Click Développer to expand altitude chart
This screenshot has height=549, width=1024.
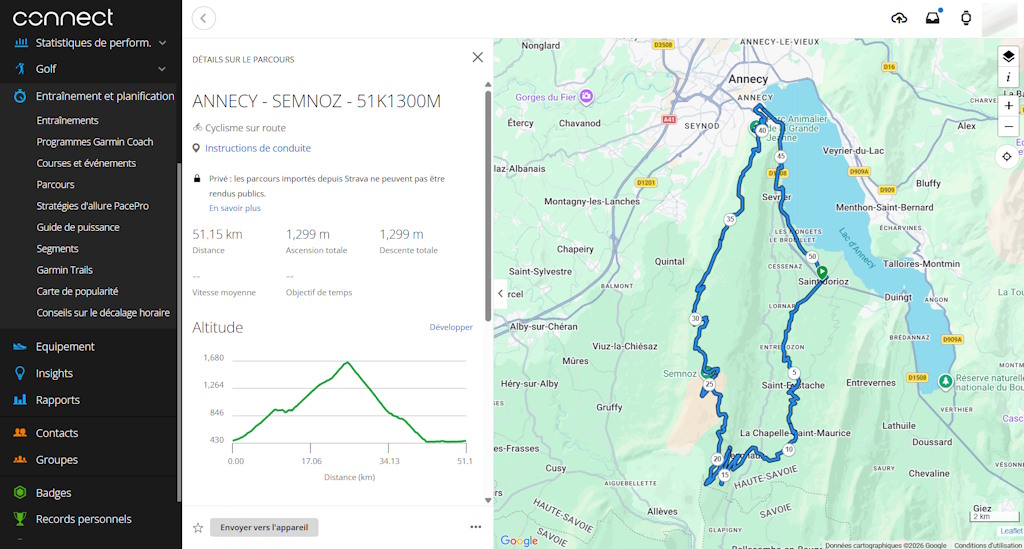coord(451,327)
